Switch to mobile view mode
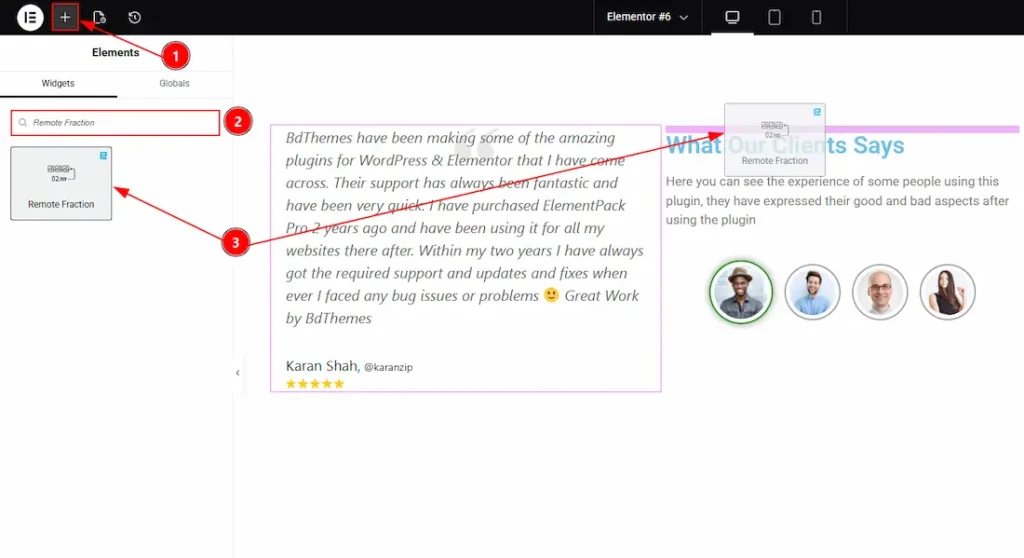 point(816,17)
